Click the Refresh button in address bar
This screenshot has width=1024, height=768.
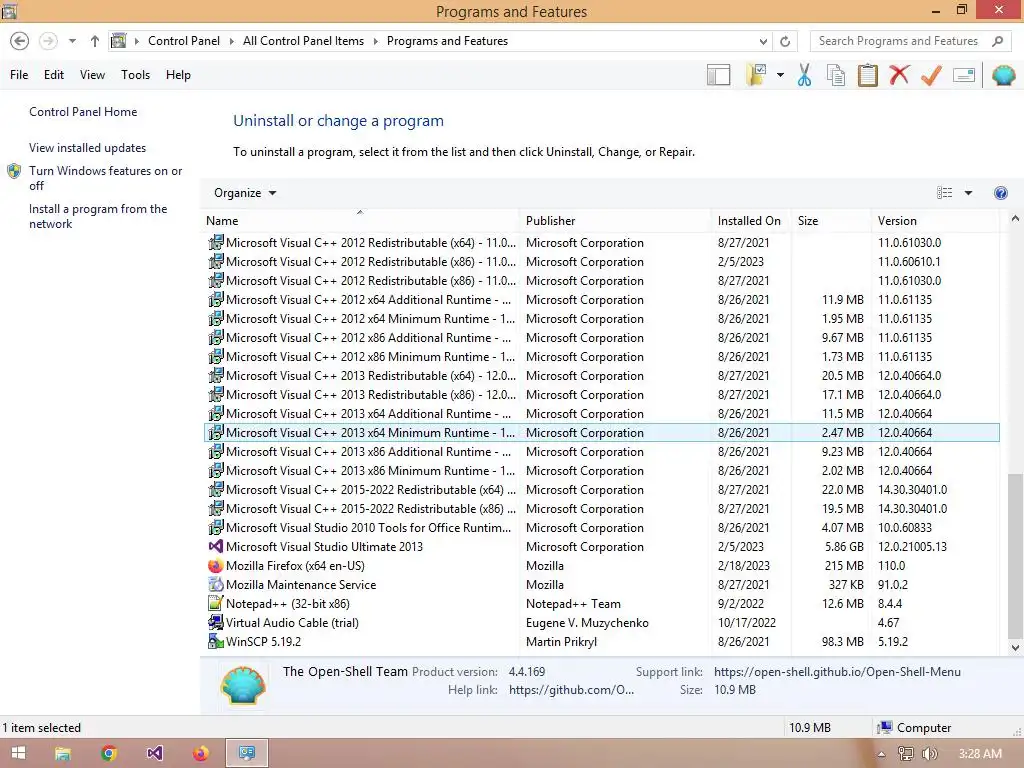coord(785,41)
